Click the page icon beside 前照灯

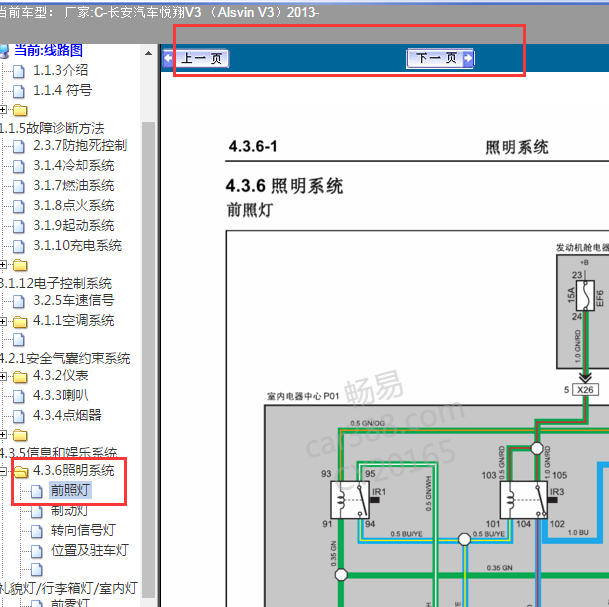[37, 491]
